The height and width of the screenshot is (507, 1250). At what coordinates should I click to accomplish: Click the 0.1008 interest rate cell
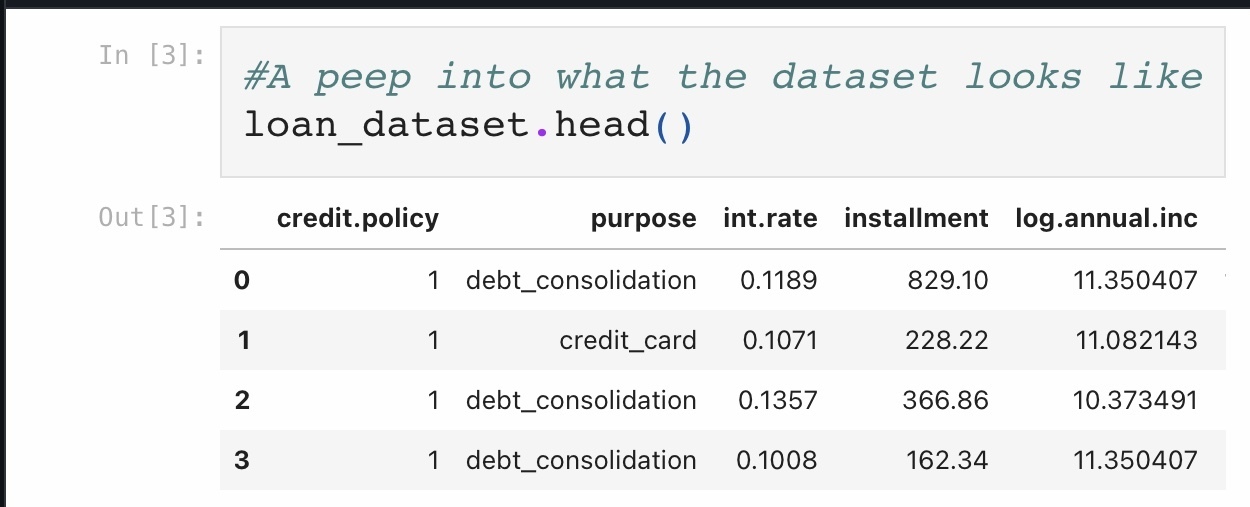click(777, 461)
